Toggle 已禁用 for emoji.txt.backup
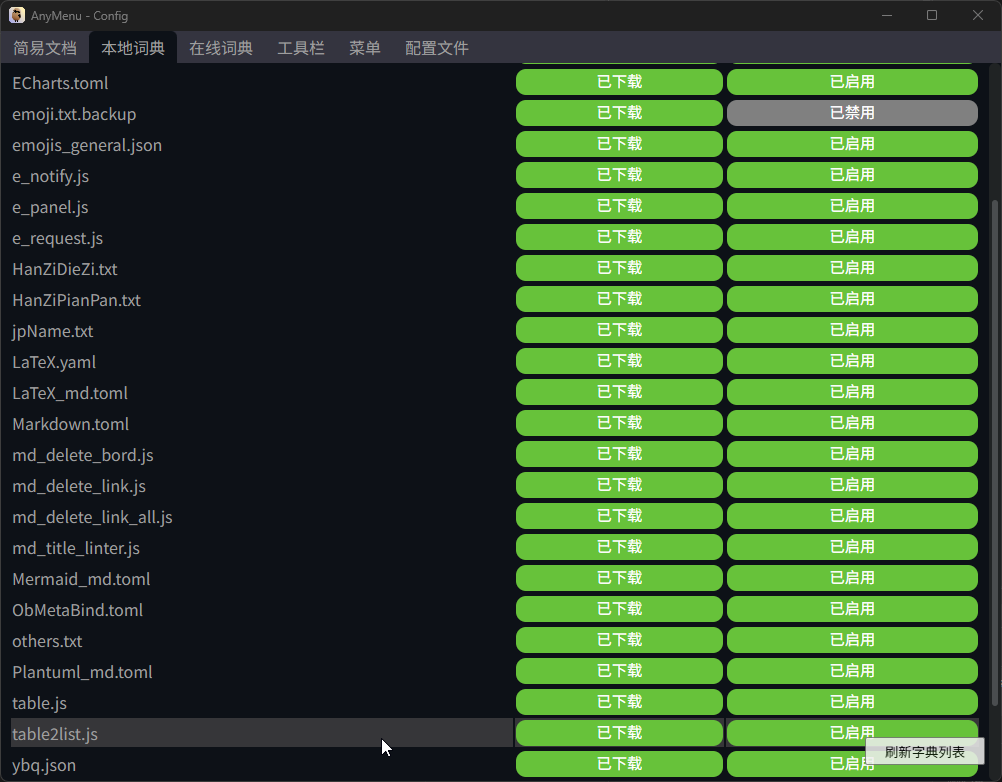This screenshot has height=782, width=1002. coord(852,113)
